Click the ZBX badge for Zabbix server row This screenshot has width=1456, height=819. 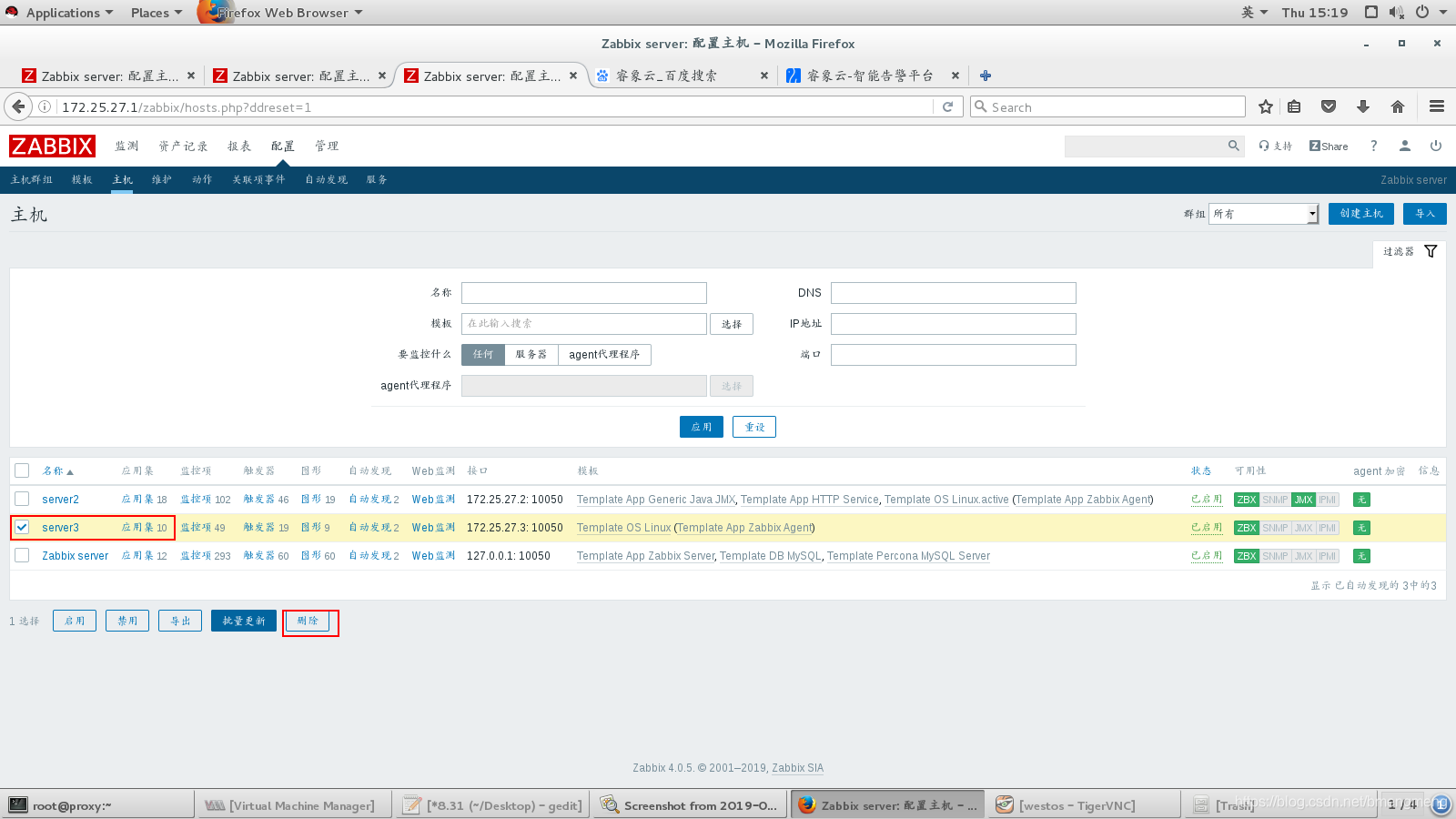[1247, 556]
